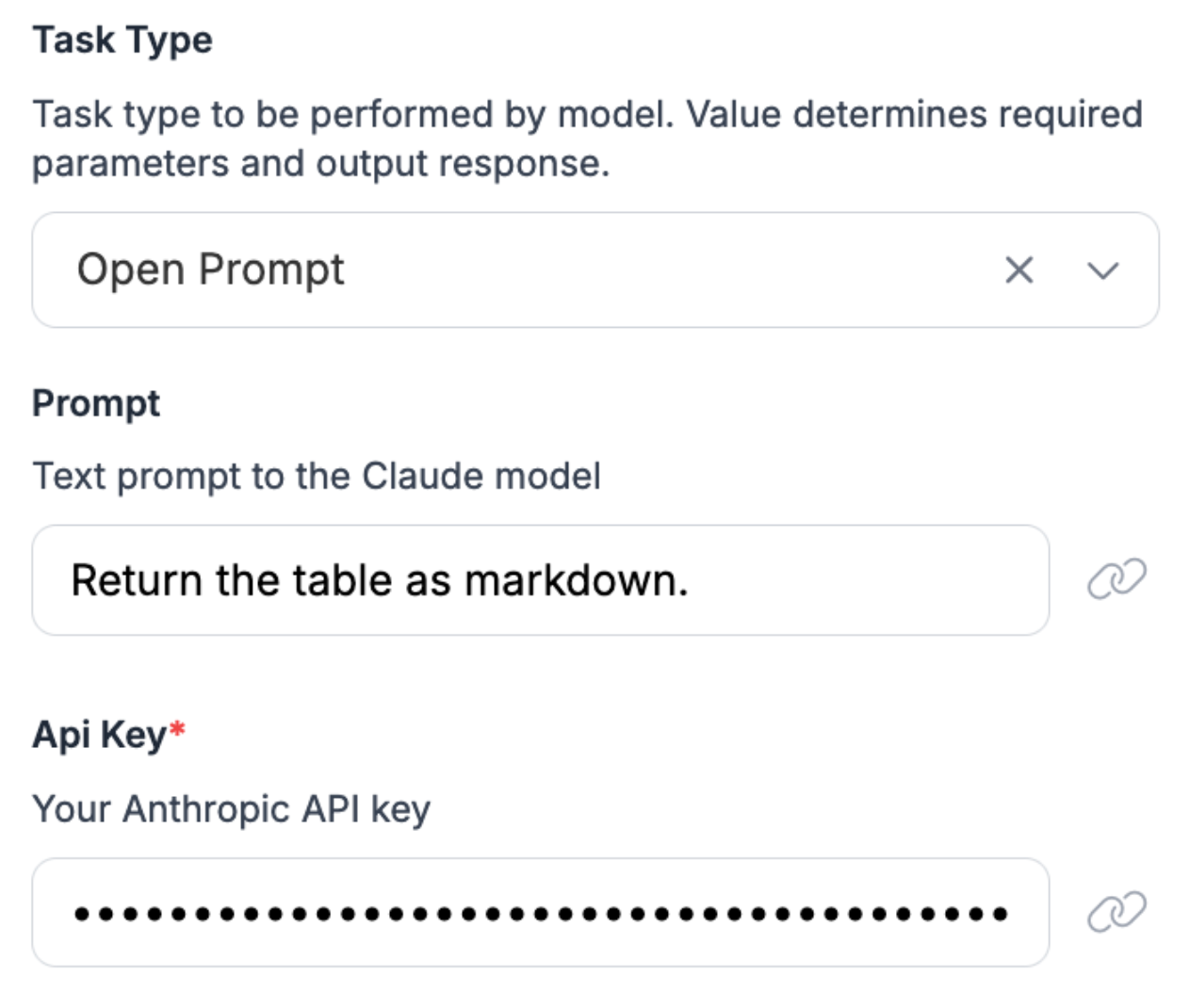Viewport: 1191px width, 1008px height.
Task: Click "Your Anthropic API key" helper text
Action: click(231, 809)
